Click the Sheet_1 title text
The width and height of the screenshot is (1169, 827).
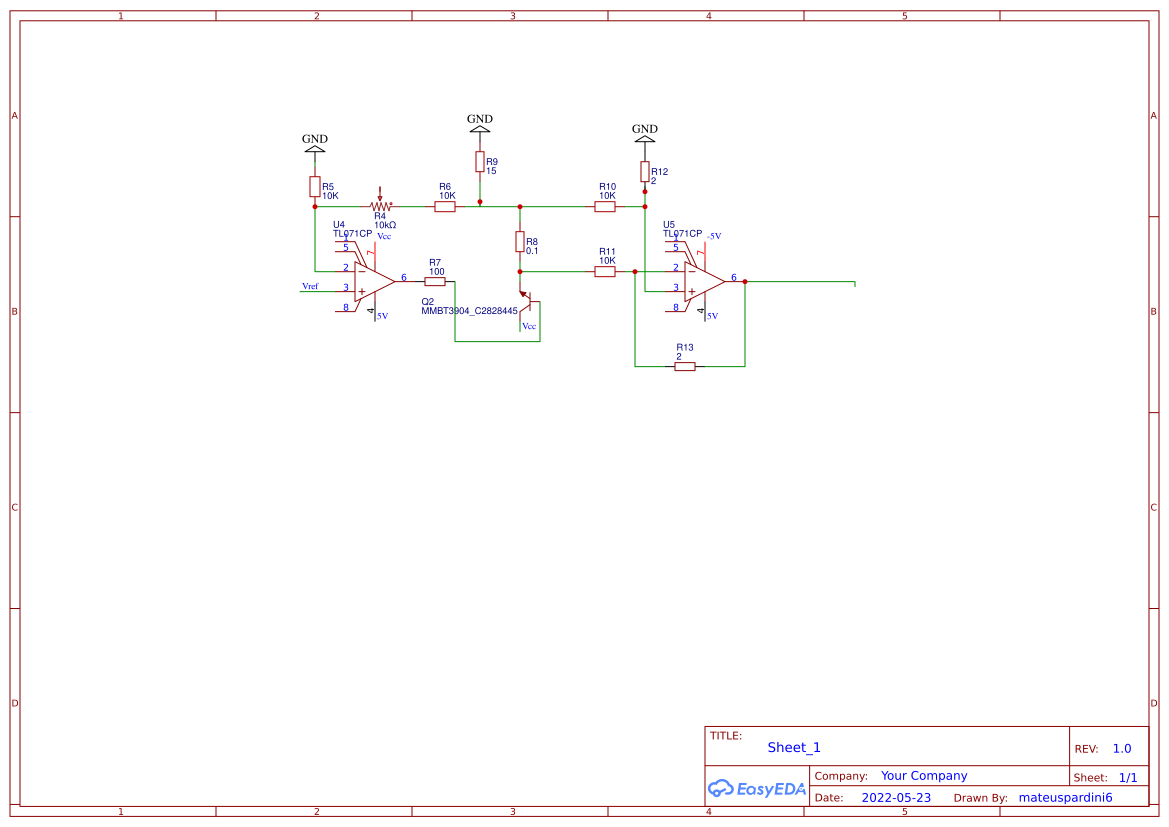[792, 747]
